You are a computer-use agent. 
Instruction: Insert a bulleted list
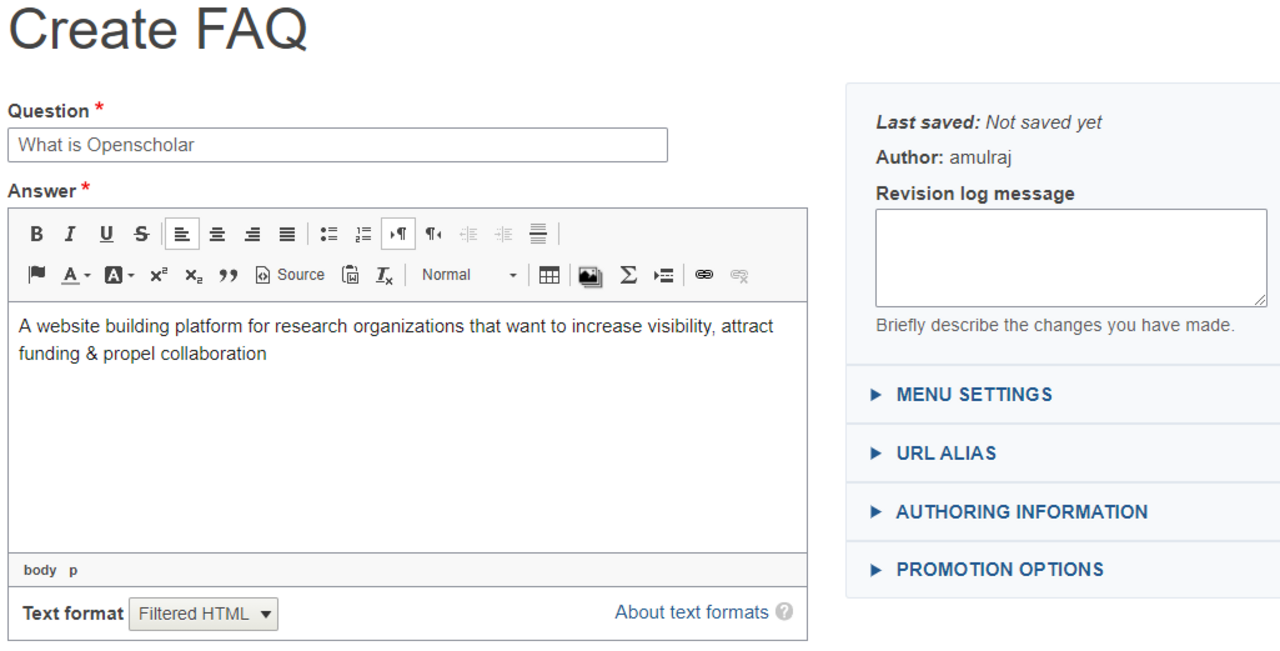328,234
